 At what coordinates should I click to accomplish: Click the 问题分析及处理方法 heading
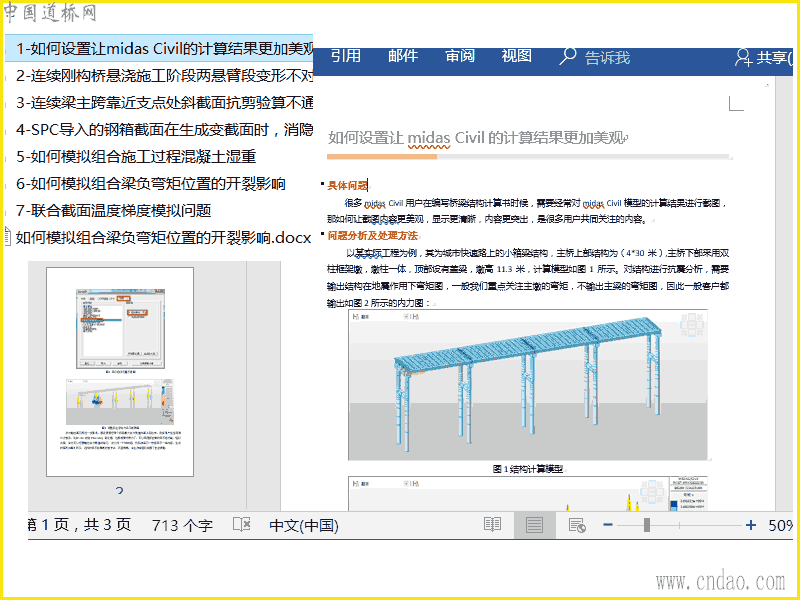click(x=372, y=235)
